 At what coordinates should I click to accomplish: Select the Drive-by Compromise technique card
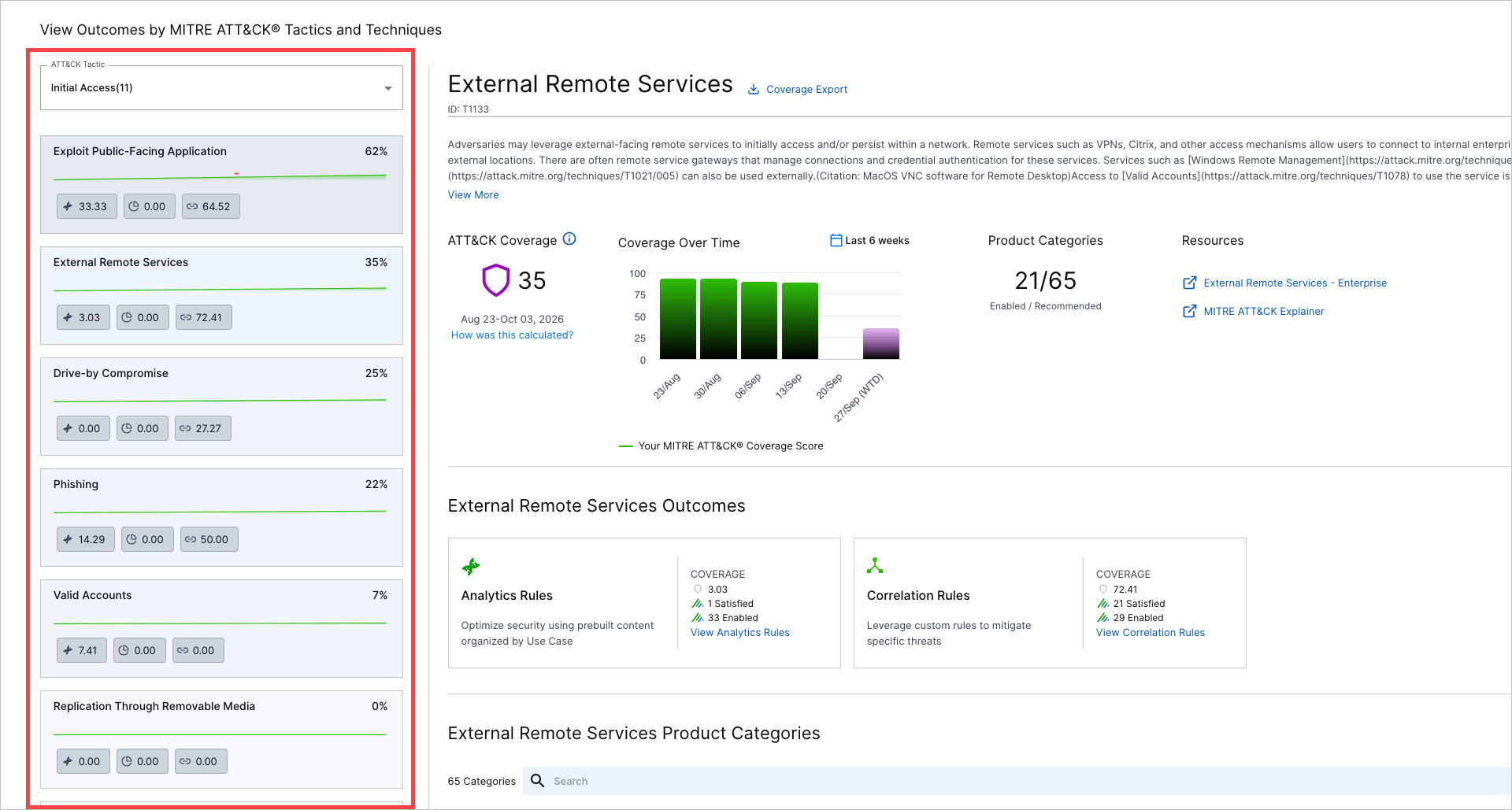[x=221, y=406]
